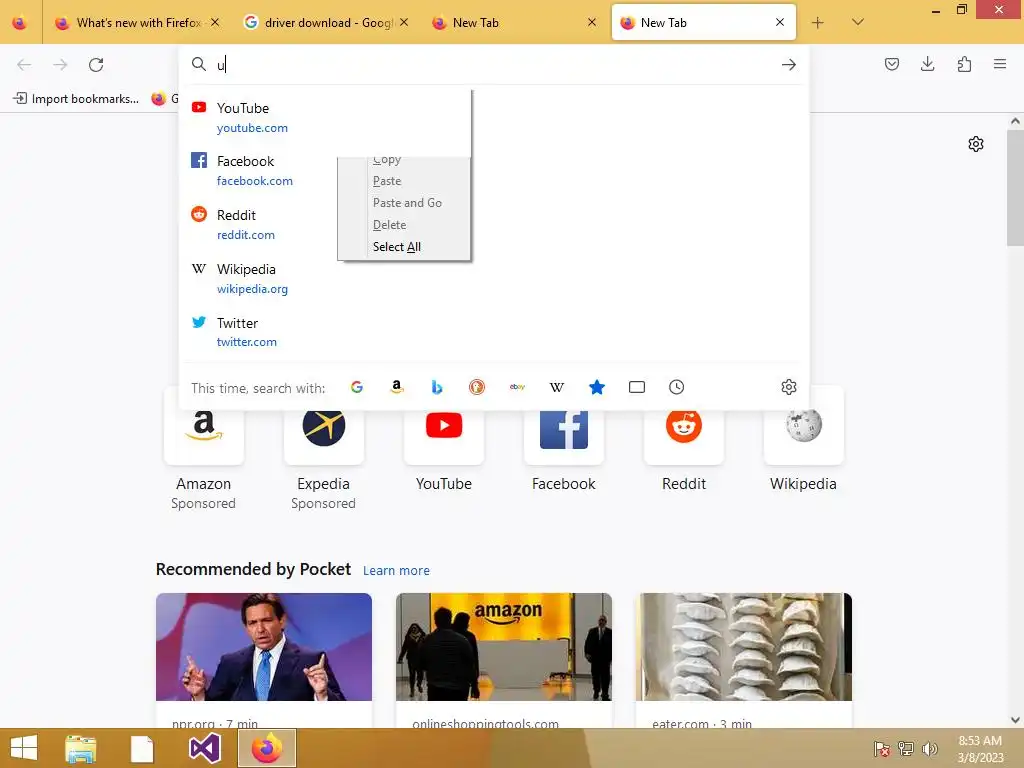The width and height of the screenshot is (1024, 768).
Task: Open Reddit shortcut tile
Action: click(x=684, y=426)
